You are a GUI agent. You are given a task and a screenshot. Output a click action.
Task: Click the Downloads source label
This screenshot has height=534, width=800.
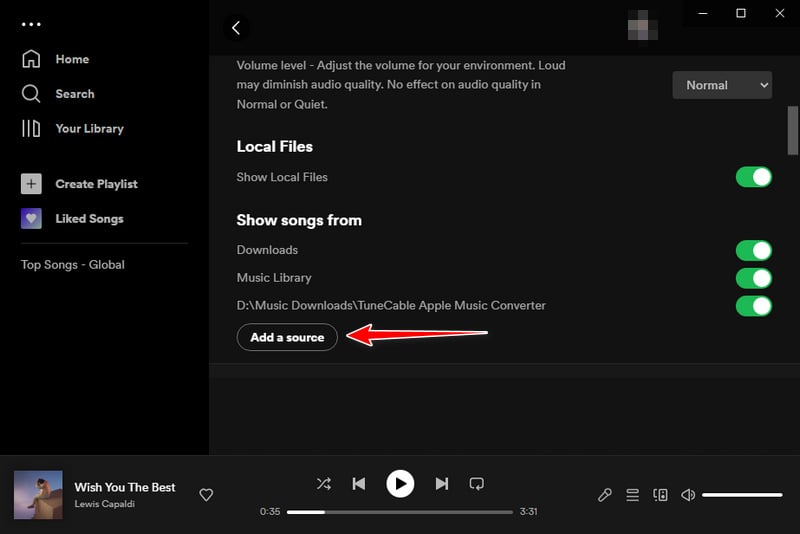click(x=267, y=250)
